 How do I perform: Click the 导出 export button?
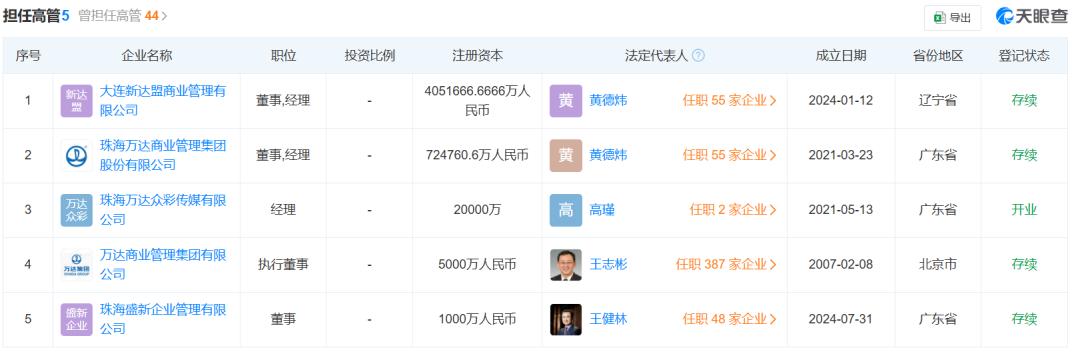[953, 18]
